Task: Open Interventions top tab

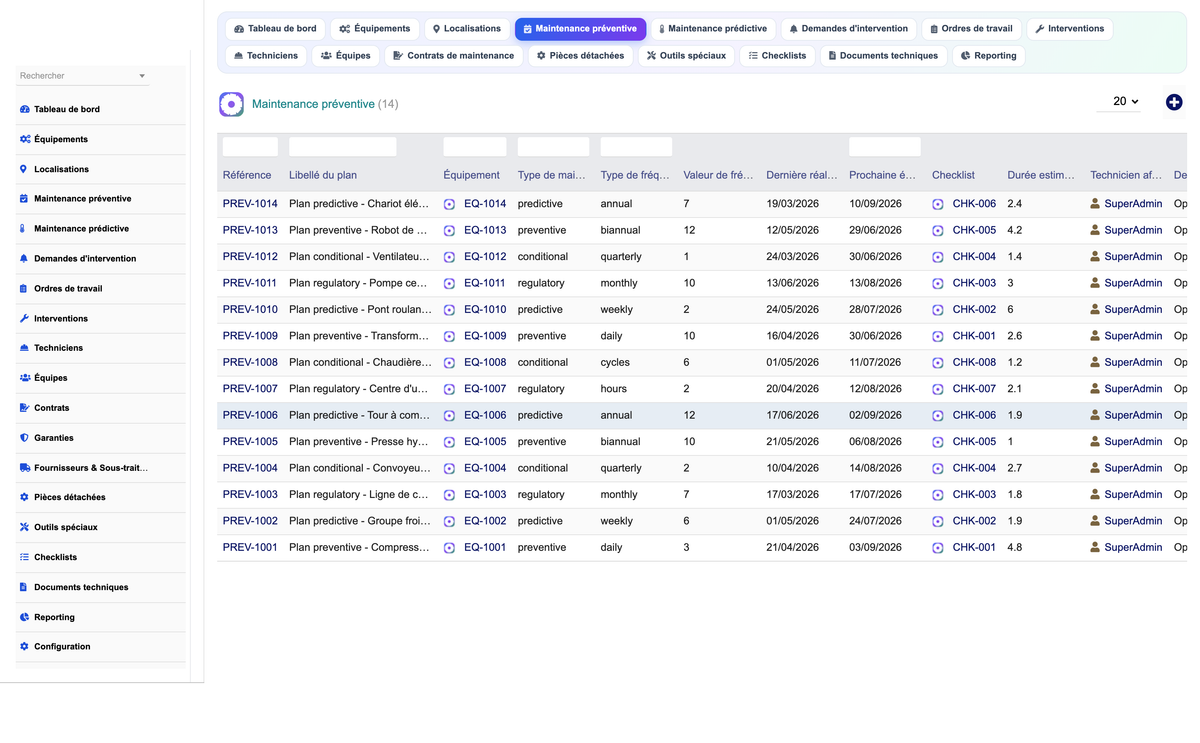Action: pyautogui.click(x=1069, y=29)
